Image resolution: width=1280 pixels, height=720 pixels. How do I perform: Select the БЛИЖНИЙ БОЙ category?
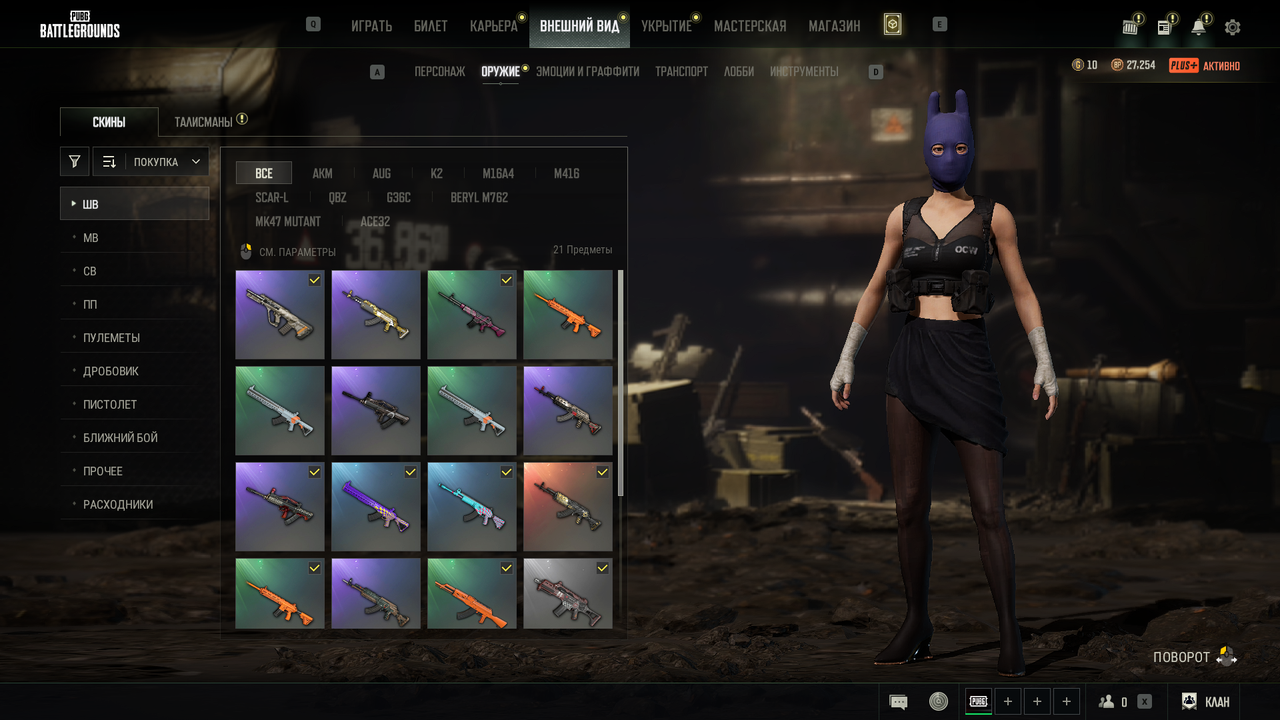pos(134,438)
